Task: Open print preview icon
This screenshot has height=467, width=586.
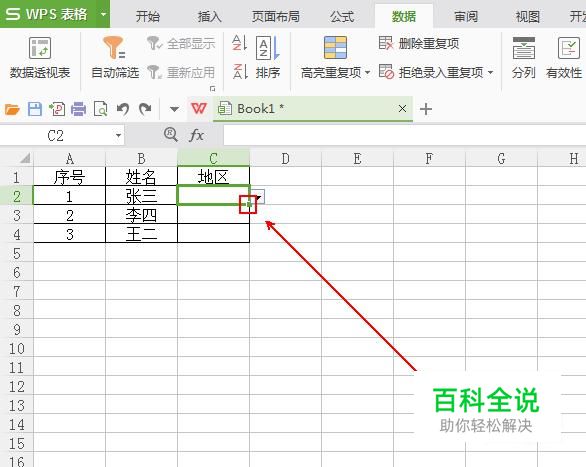Action: [101, 109]
